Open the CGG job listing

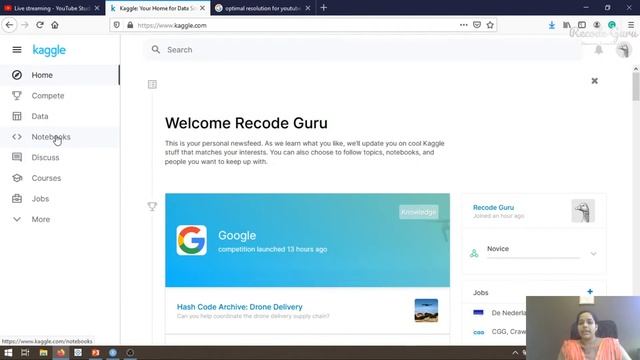pos(508,332)
